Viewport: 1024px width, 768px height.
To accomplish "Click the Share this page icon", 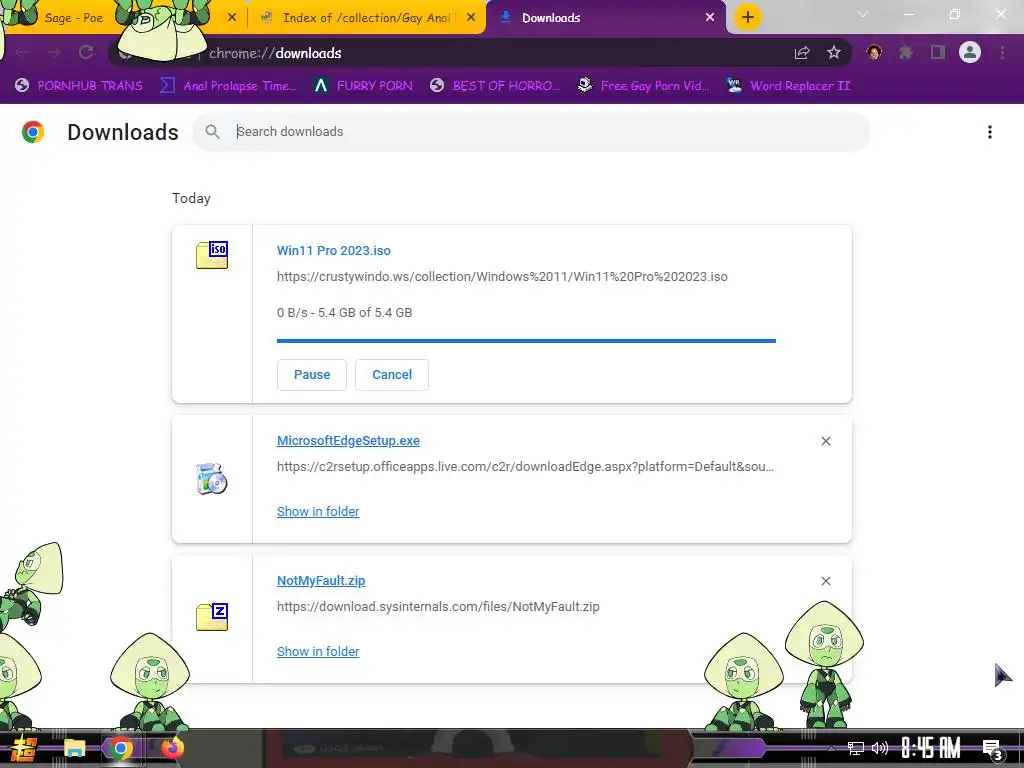I will pos(802,53).
